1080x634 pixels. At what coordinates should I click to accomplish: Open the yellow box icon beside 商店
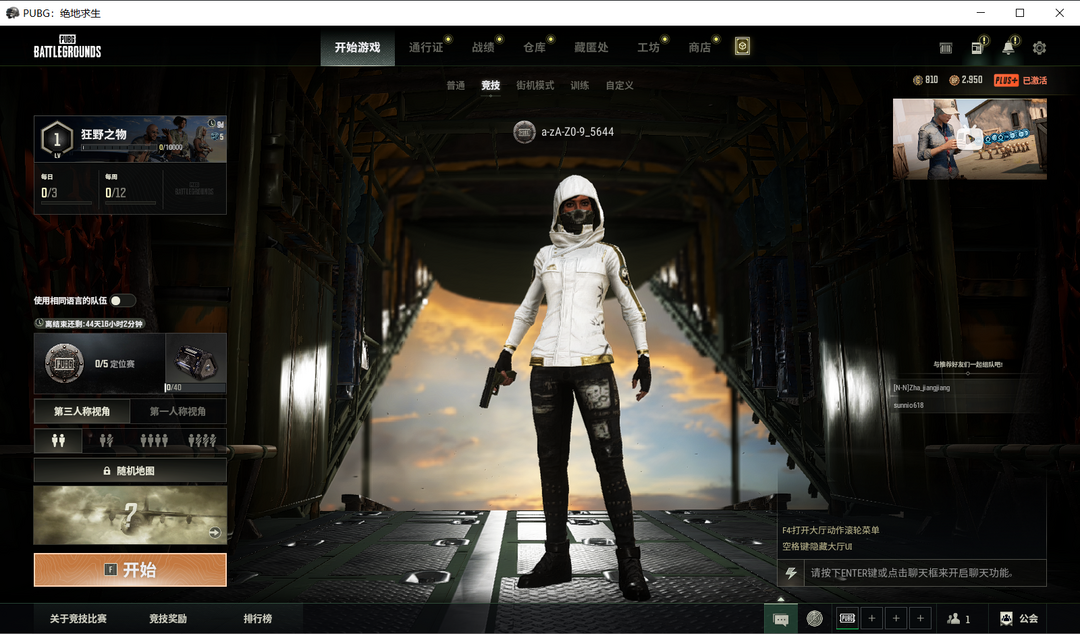[742, 46]
